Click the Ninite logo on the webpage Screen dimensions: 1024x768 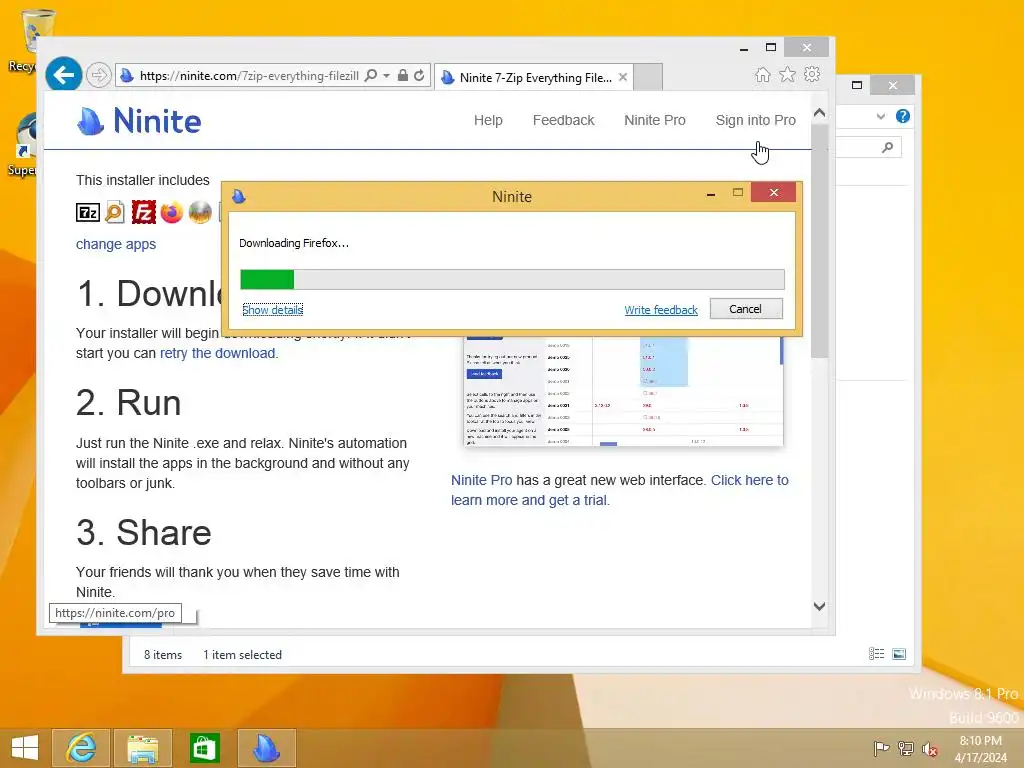pyautogui.click(x=139, y=121)
